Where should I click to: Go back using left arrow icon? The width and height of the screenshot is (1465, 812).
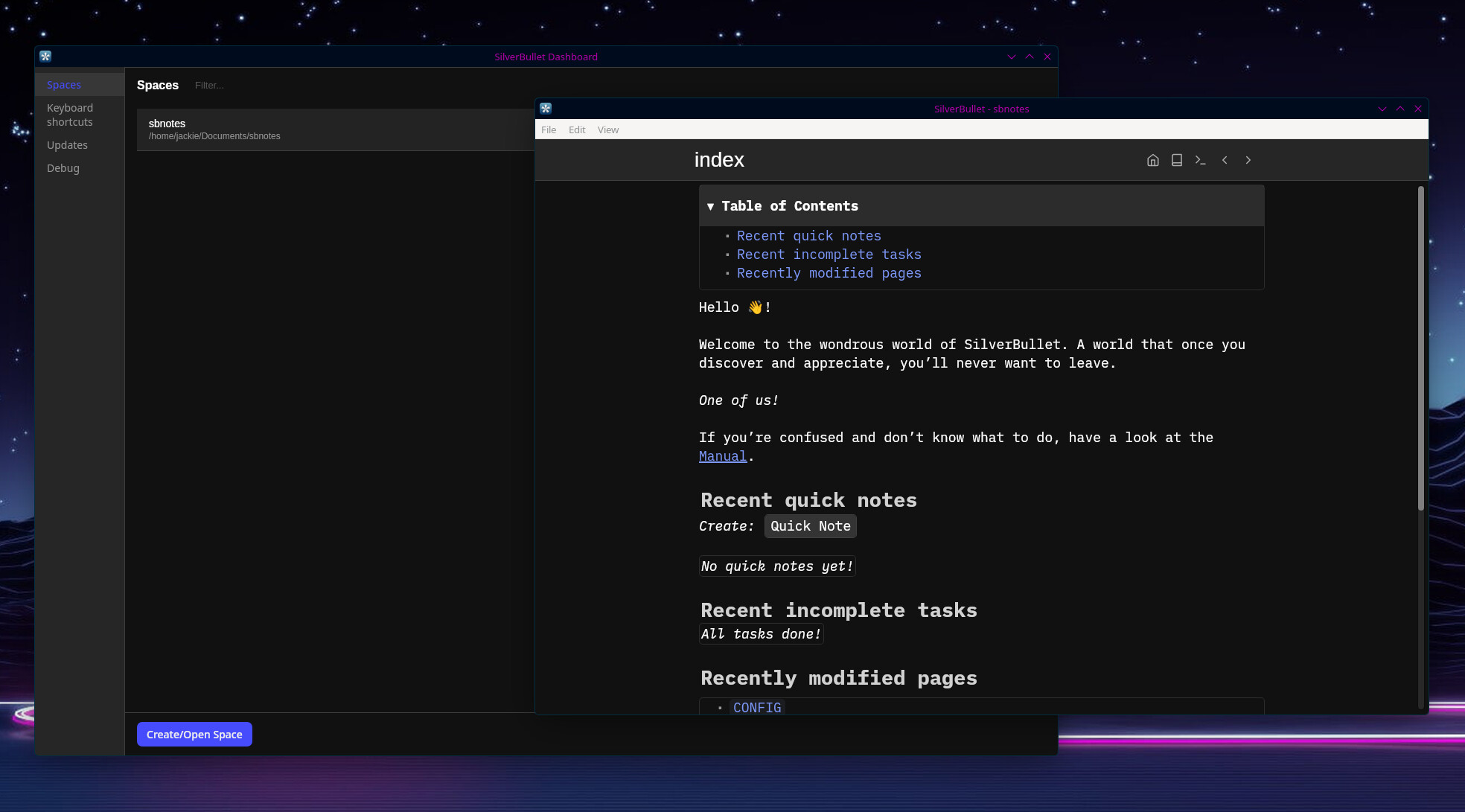1225,160
